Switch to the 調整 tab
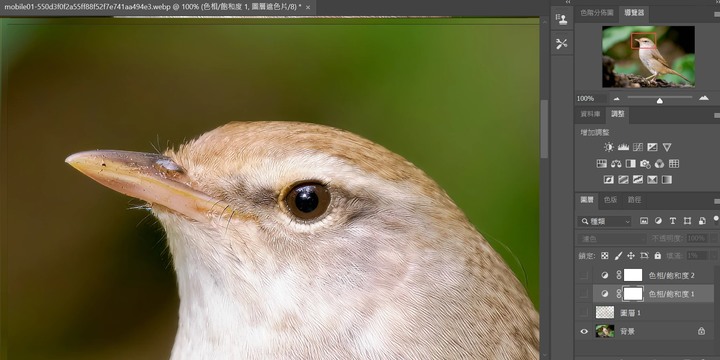Screen dimensions: 720x360 pyautogui.click(x=618, y=114)
